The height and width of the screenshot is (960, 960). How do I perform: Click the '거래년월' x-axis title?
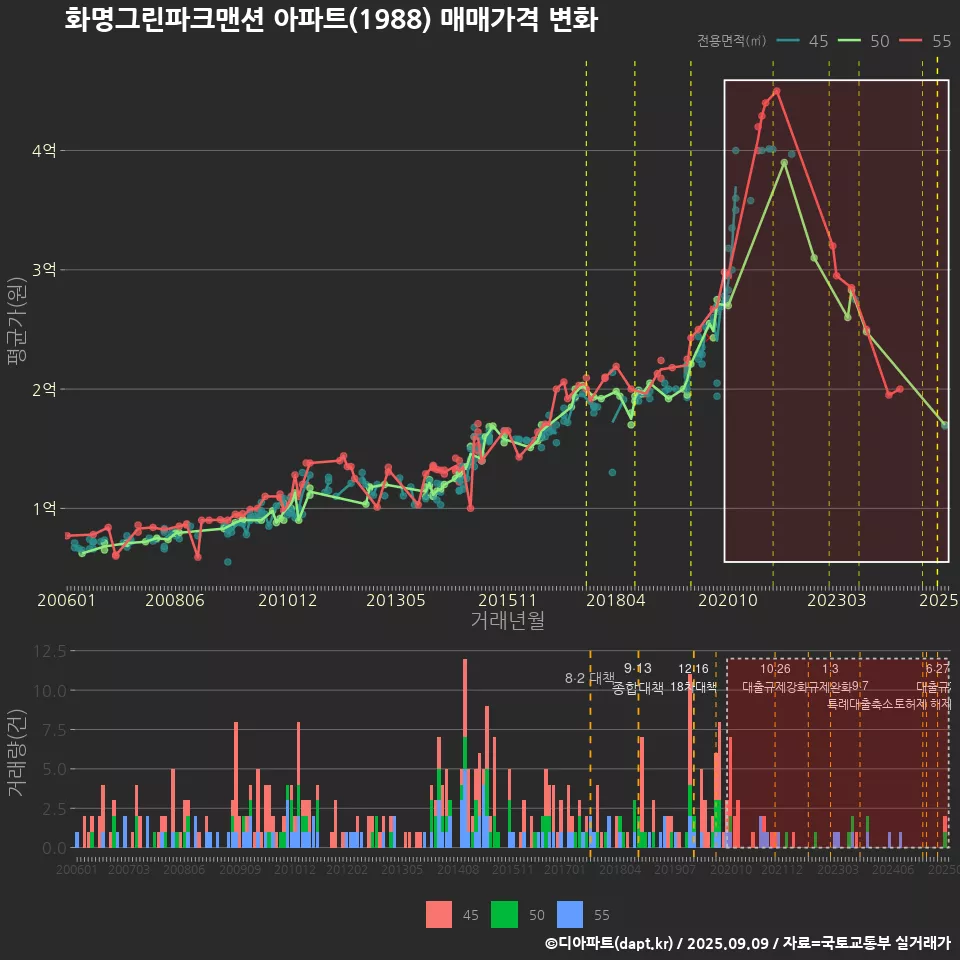(508, 620)
